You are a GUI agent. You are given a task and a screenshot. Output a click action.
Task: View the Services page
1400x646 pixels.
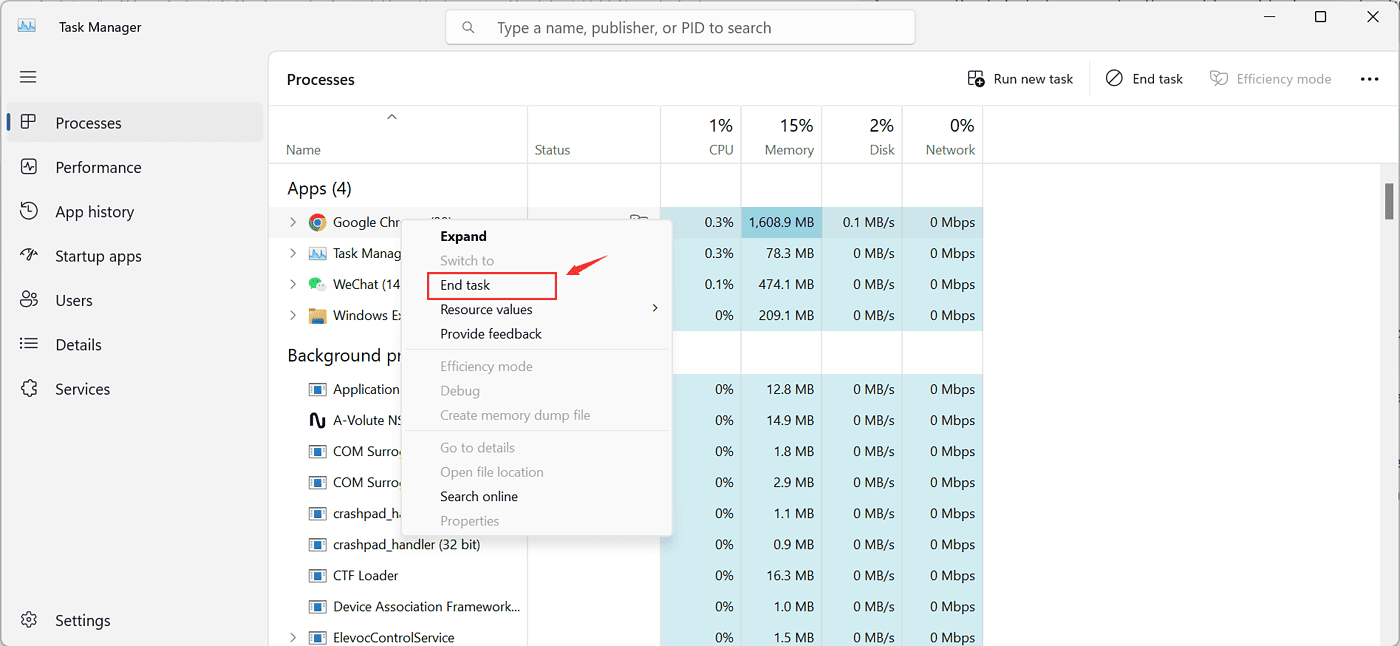135,389
